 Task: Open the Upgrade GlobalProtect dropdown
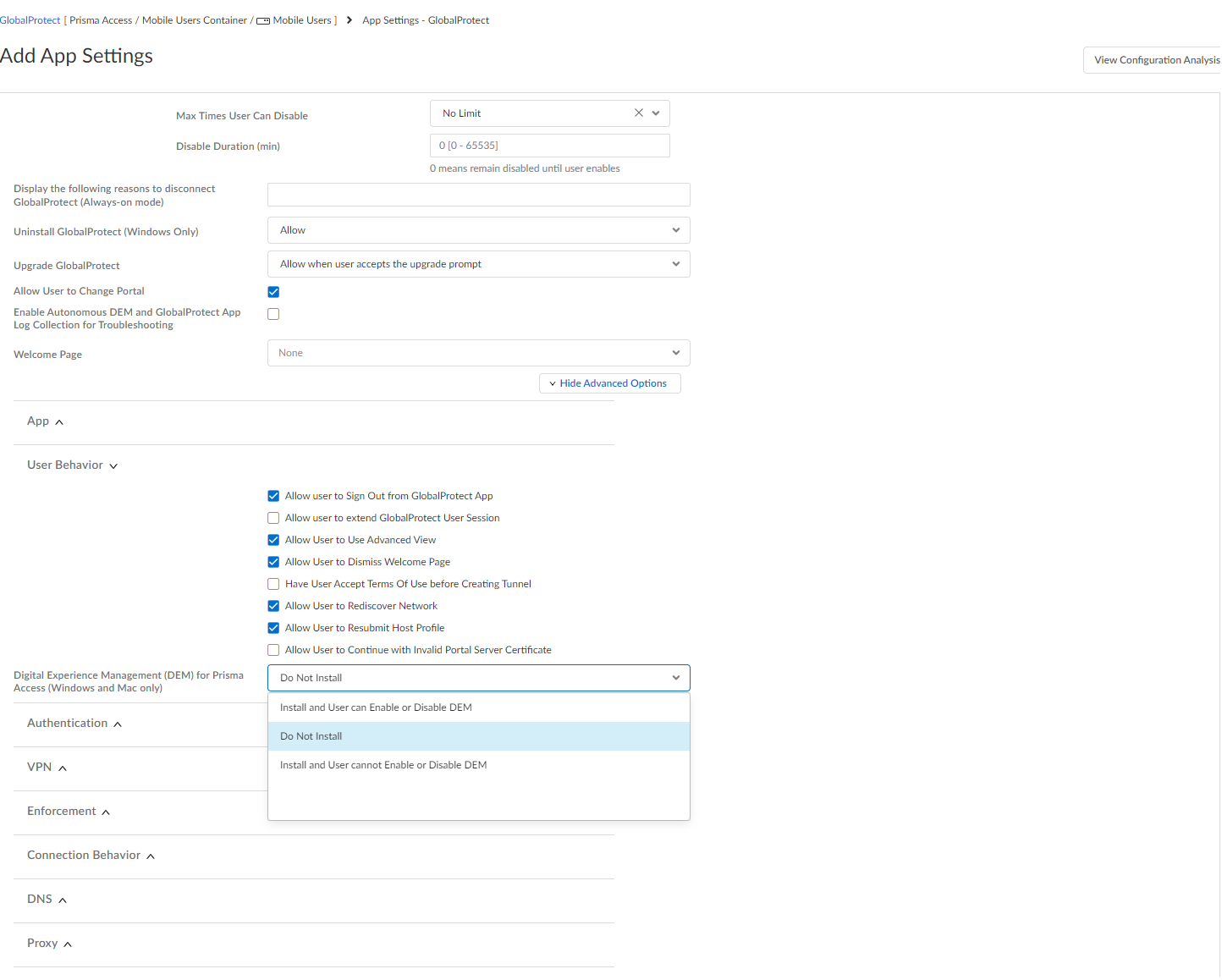[x=478, y=264]
